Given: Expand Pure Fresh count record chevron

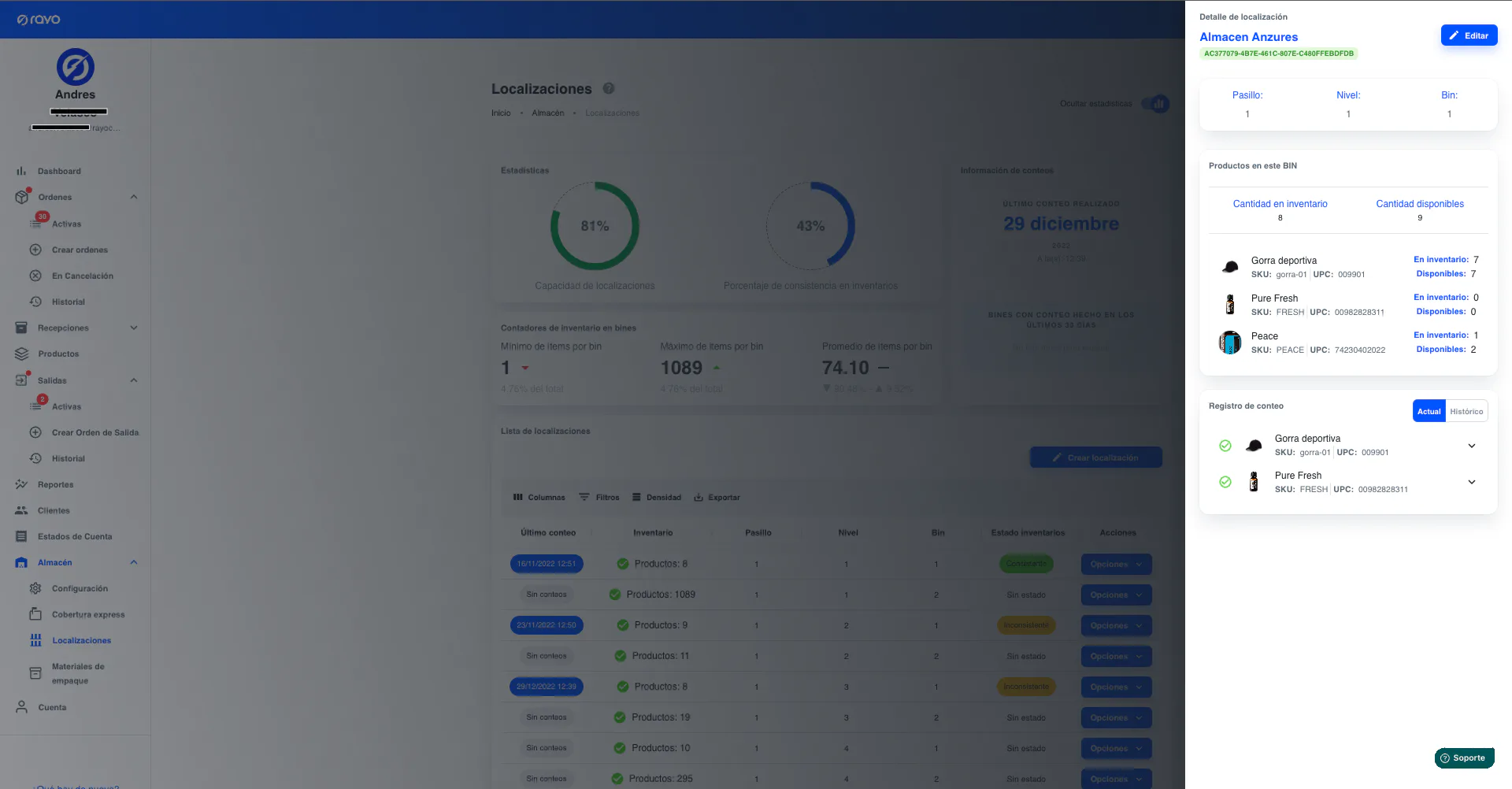Looking at the screenshot, I should 1472,482.
